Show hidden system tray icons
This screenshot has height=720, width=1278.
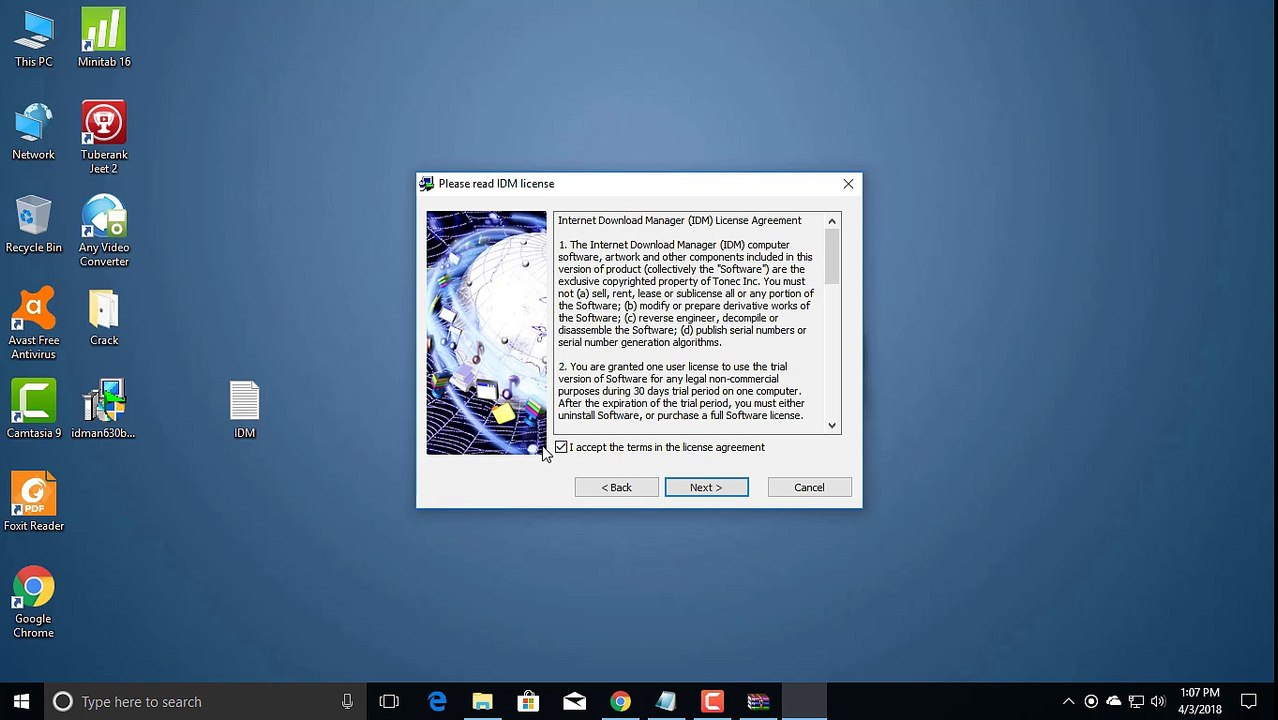[x=1068, y=701]
